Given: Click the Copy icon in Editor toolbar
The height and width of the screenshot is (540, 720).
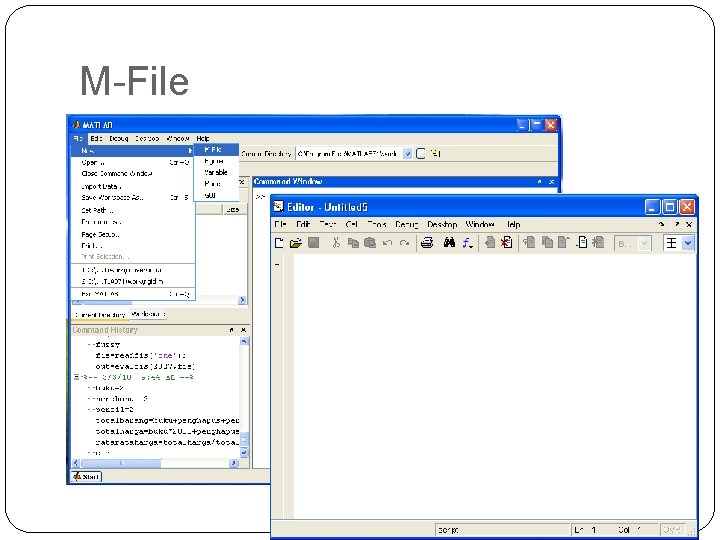Looking at the screenshot, I should (353, 243).
